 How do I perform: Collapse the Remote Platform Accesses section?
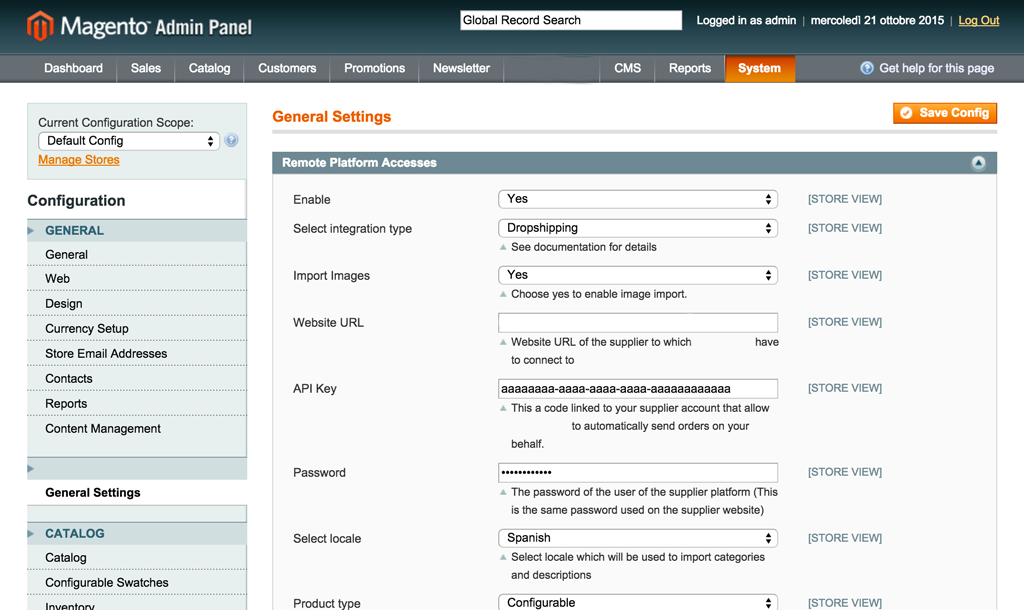pyautogui.click(x=978, y=163)
